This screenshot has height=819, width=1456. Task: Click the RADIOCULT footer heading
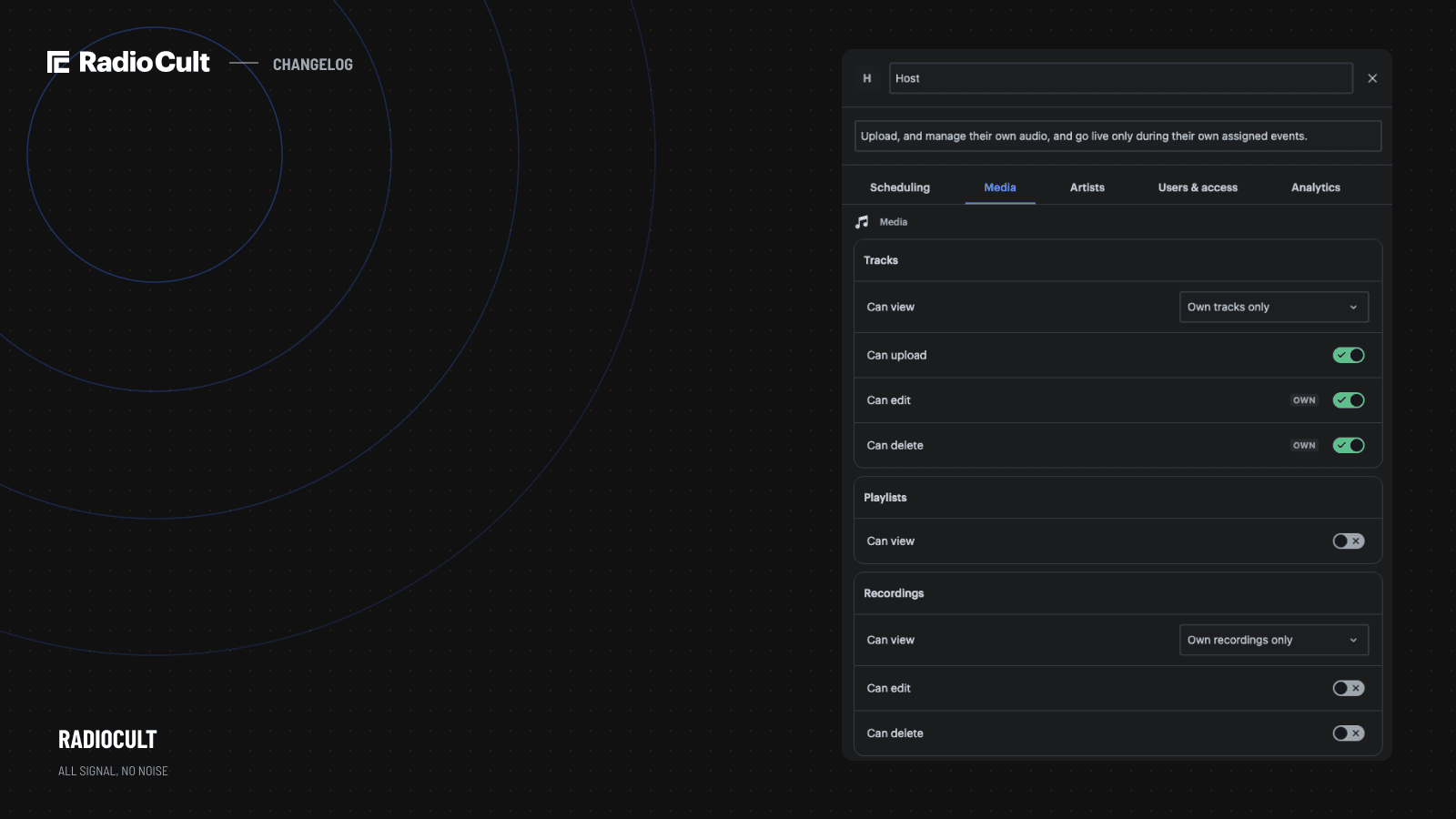point(107,739)
